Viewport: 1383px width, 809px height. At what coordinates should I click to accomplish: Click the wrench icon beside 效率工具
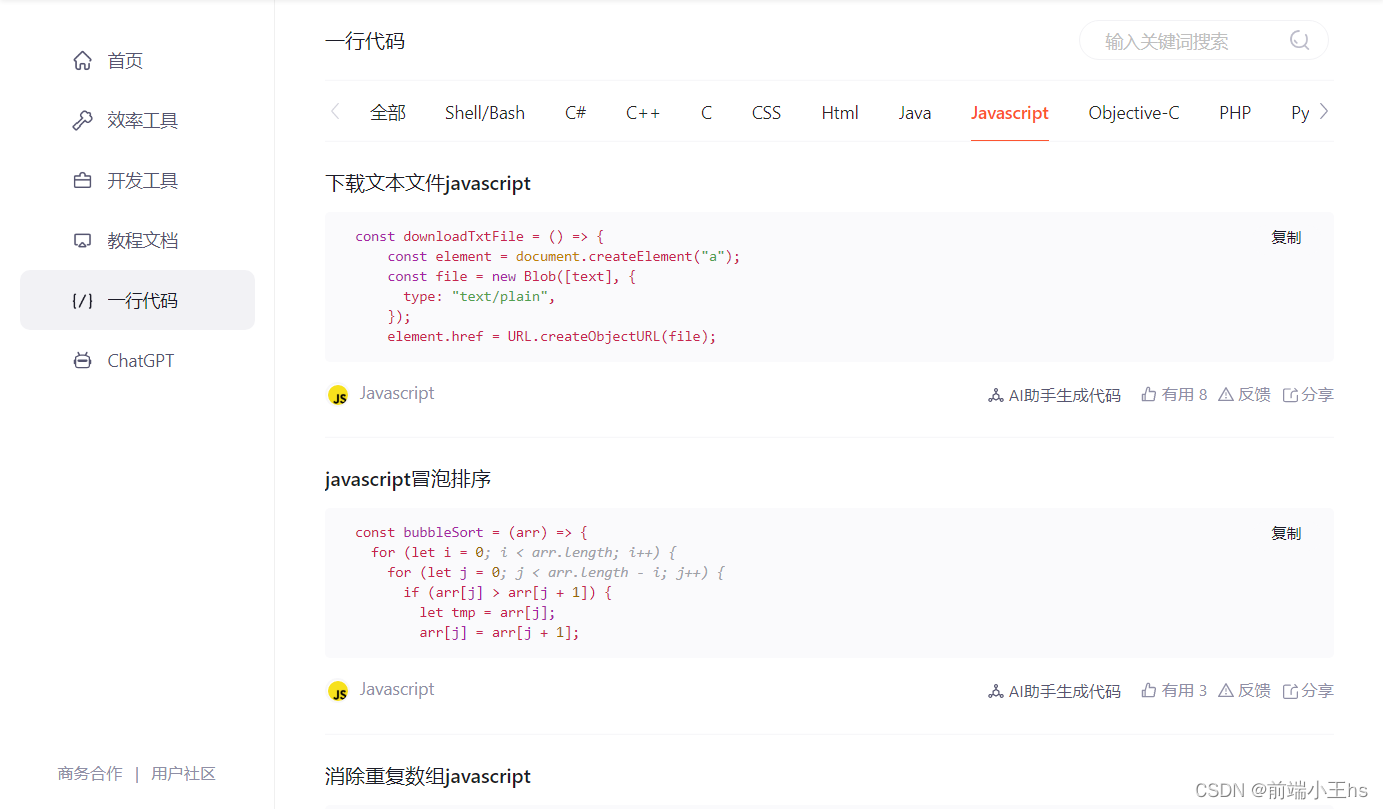(83, 121)
